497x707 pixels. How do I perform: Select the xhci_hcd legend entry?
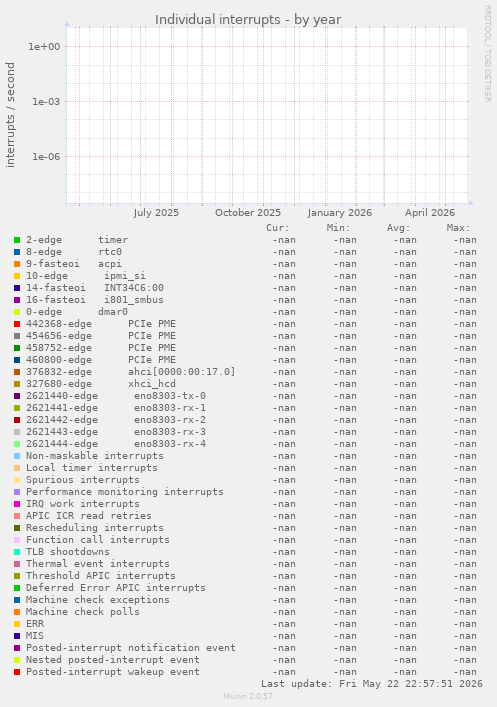click(101, 384)
